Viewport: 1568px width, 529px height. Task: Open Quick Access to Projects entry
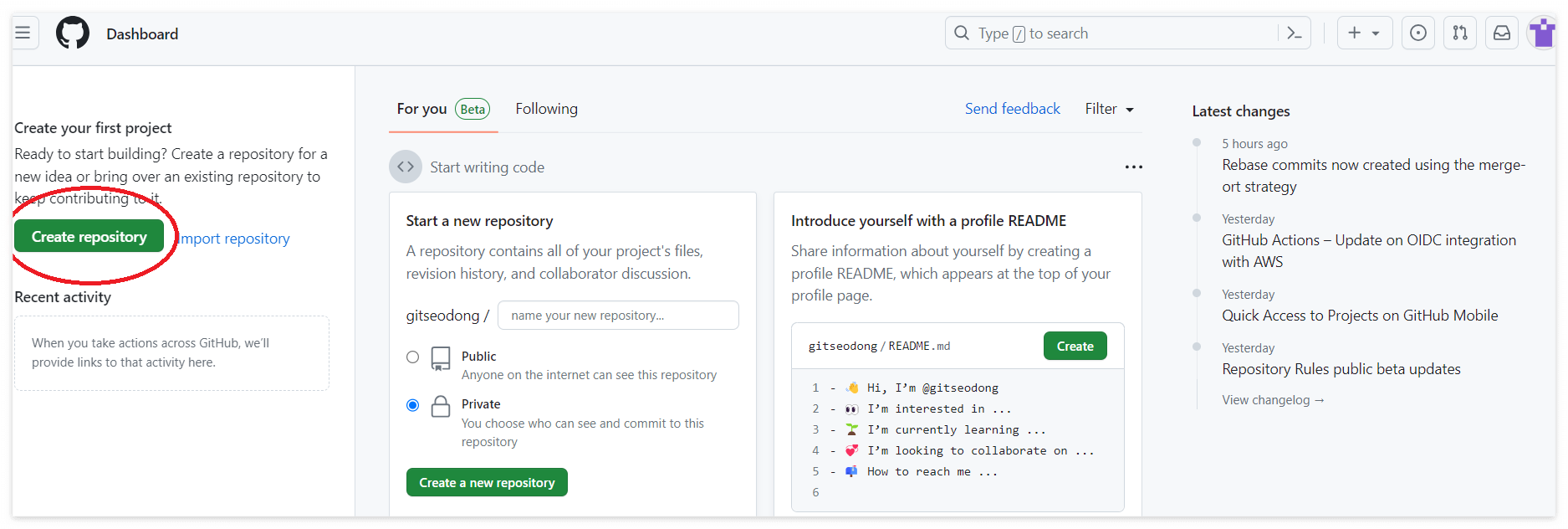1360,316
